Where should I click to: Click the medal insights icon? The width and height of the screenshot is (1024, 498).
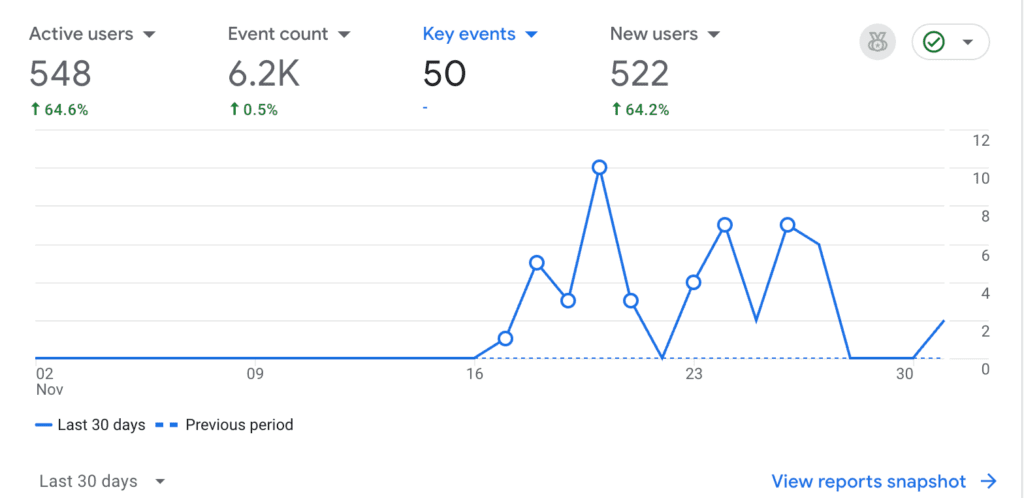pyautogui.click(x=877, y=42)
